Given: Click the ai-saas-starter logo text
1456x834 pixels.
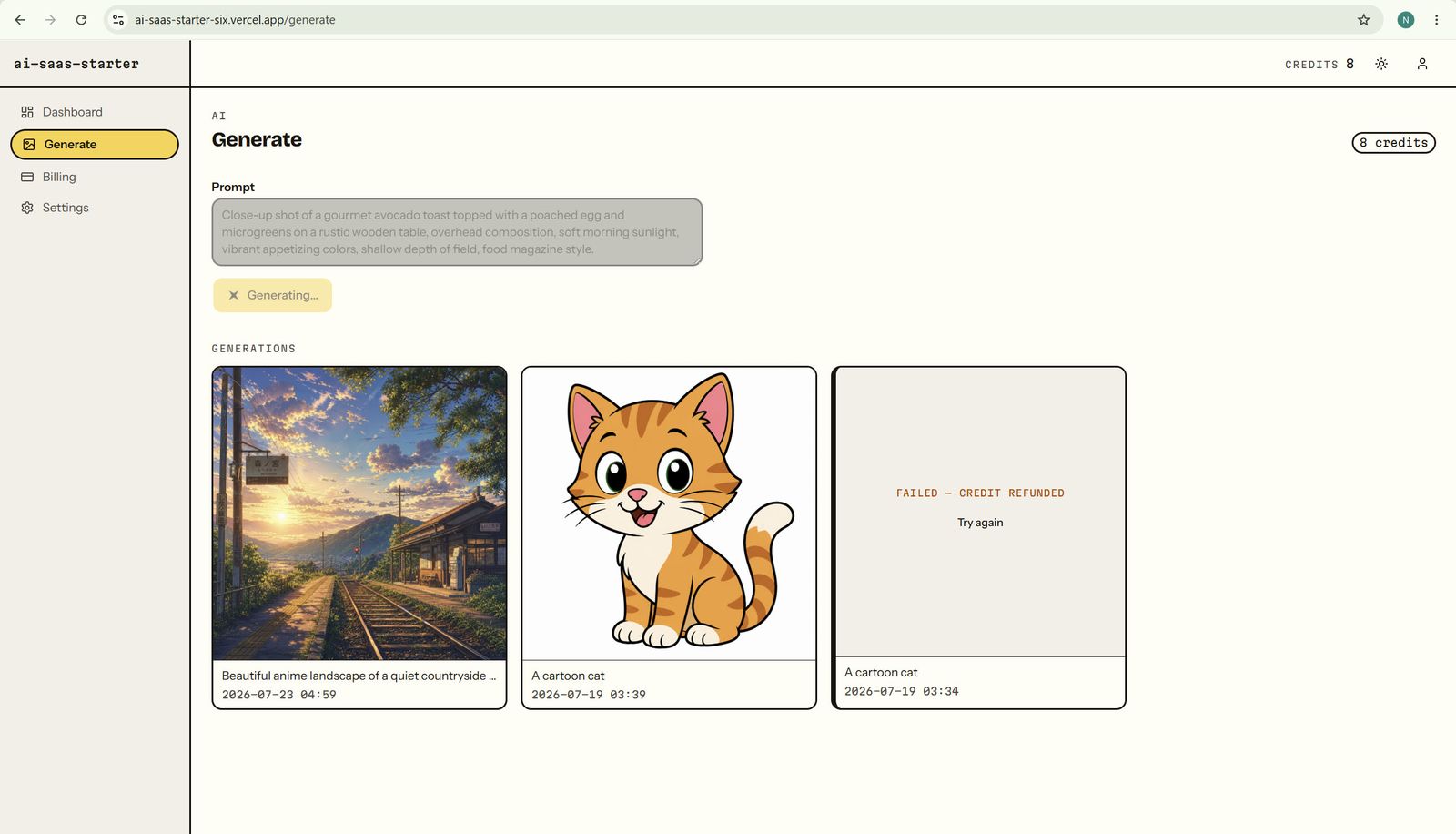Looking at the screenshot, I should [76, 64].
